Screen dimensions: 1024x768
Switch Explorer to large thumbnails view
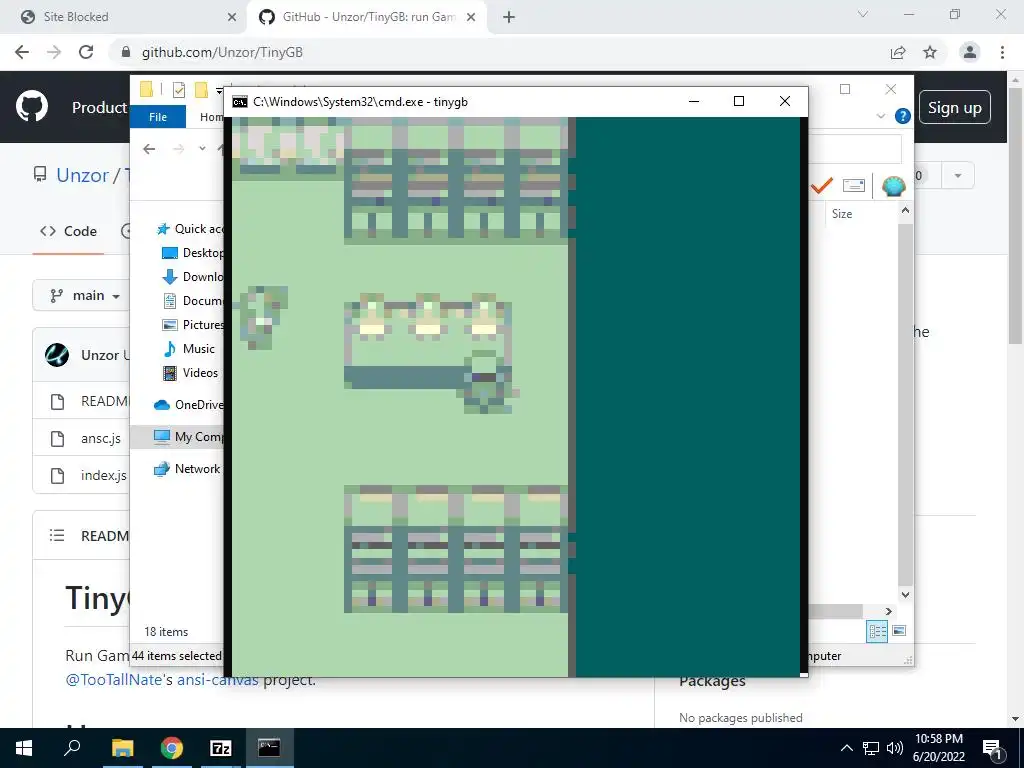899,631
